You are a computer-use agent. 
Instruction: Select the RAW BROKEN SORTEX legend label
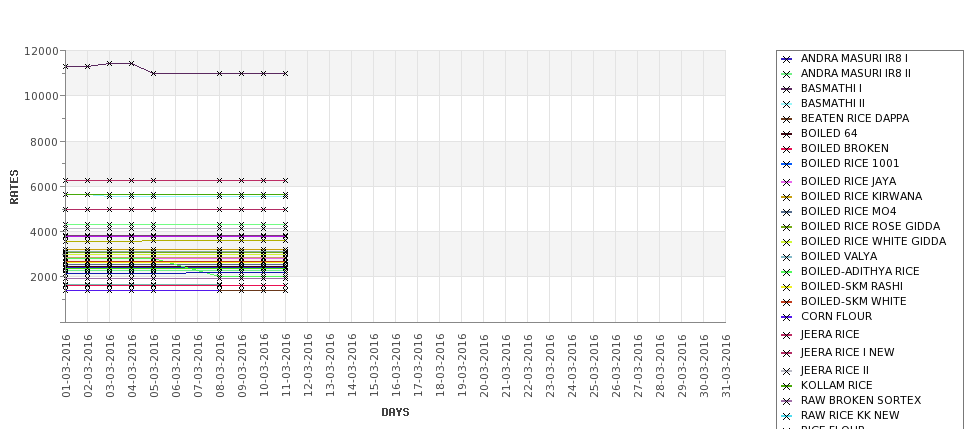[x=861, y=400]
